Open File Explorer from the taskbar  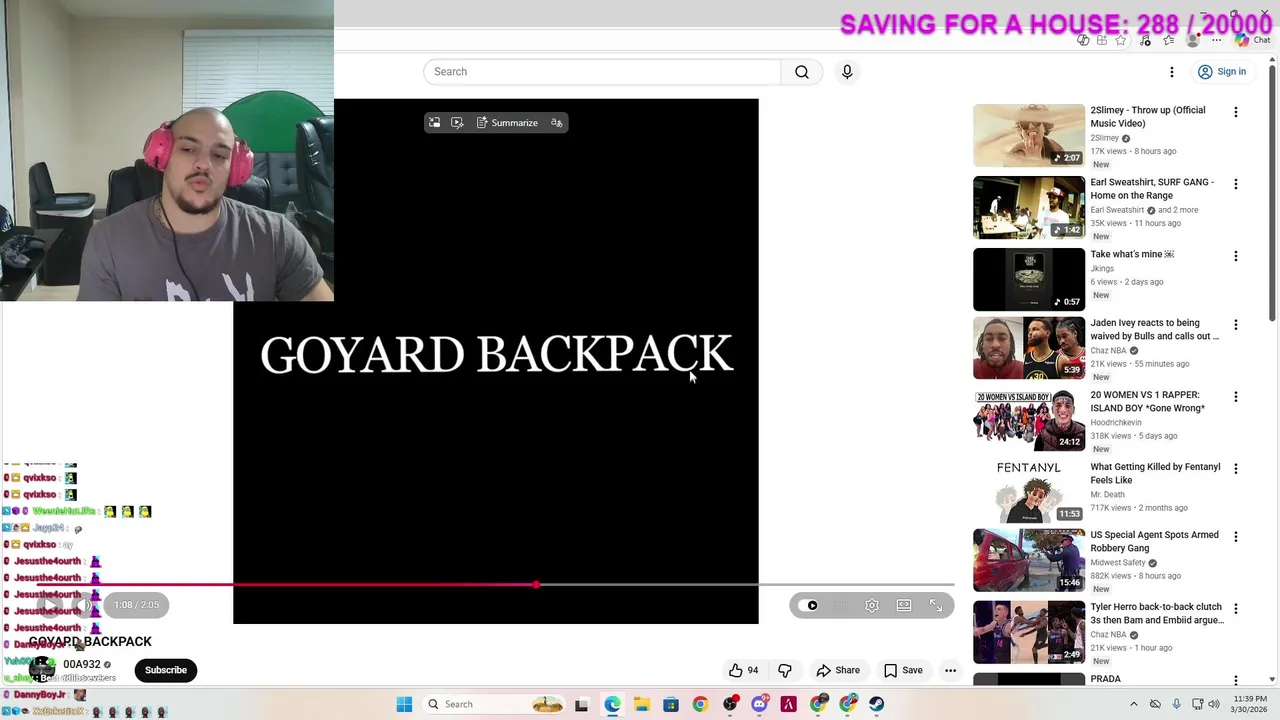(x=641, y=704)
